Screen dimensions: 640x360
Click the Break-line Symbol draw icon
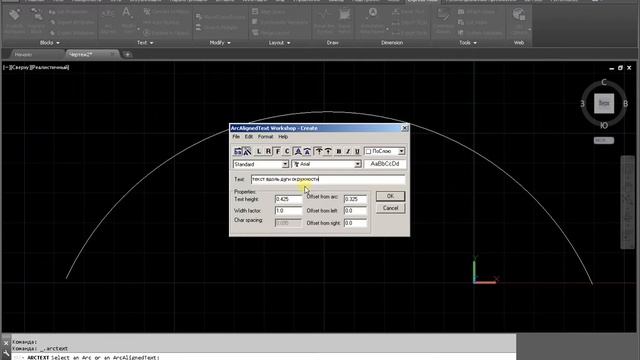[324, 20]
